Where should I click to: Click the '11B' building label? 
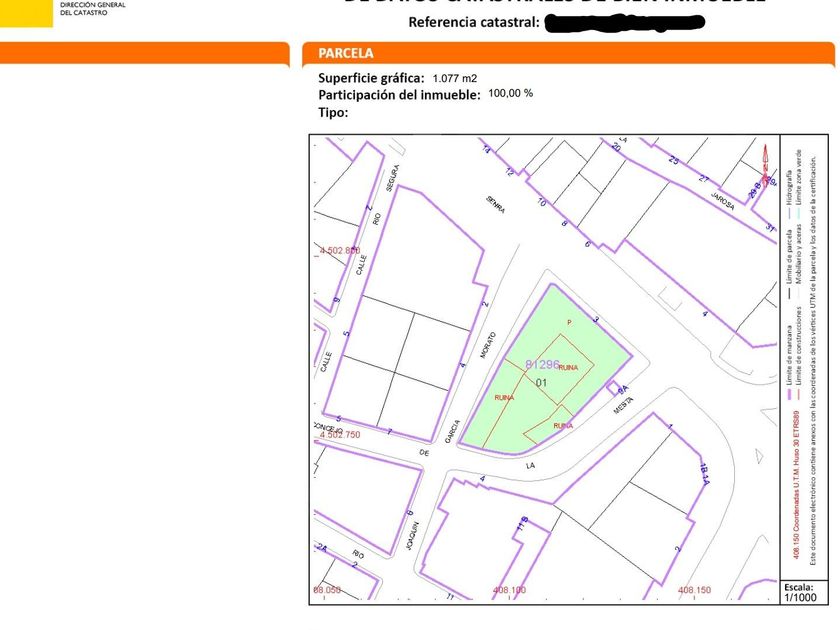pyautogui.click(x=522, y=524)
